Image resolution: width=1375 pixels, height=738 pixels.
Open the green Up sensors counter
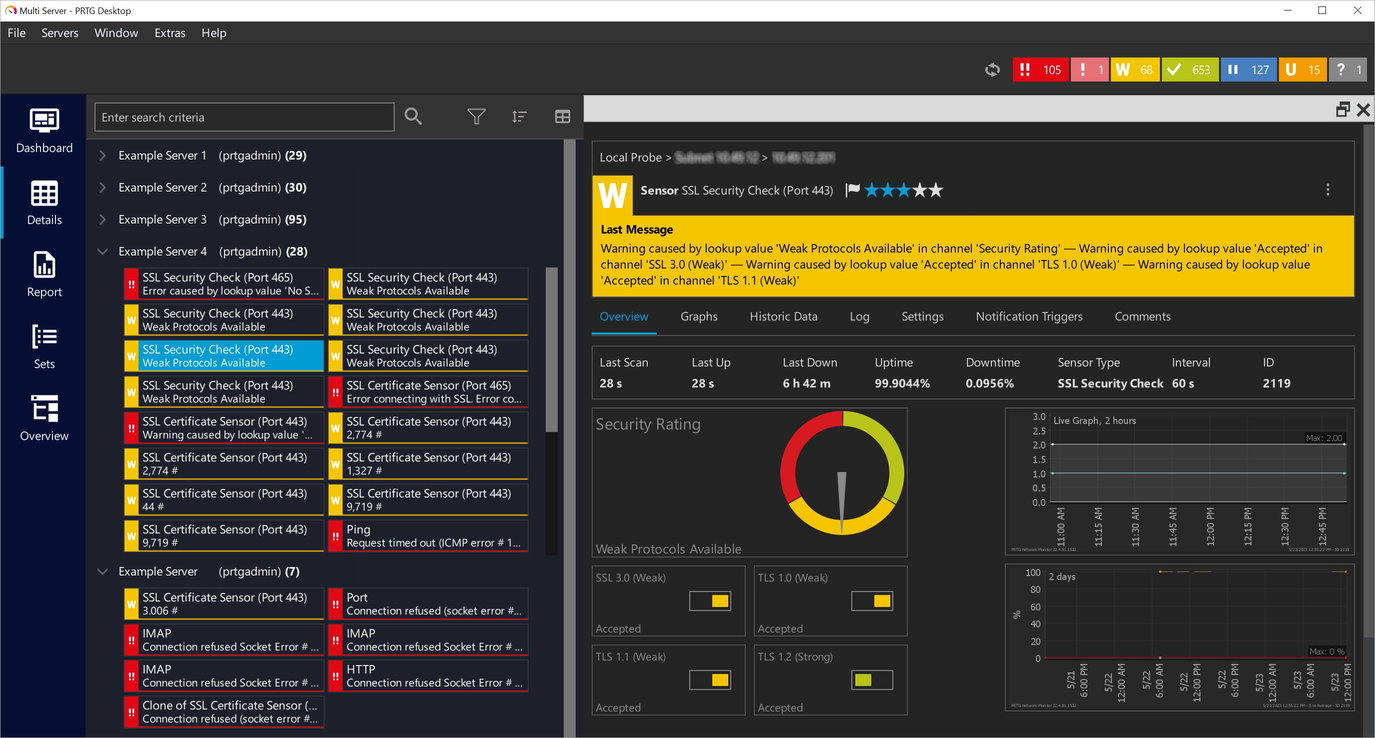[x=1189, y=69]
